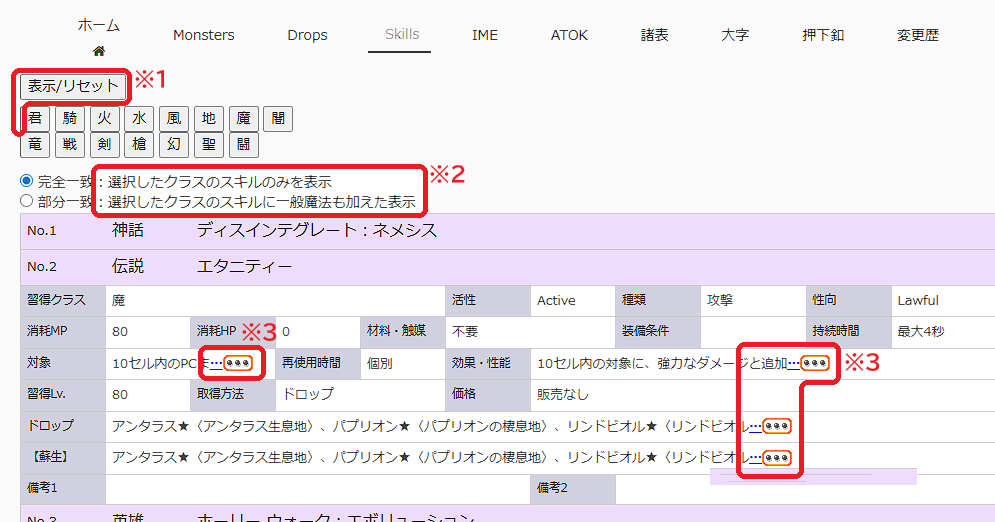
Task: Click the Lawful value cell
Action: click(943, 301)
